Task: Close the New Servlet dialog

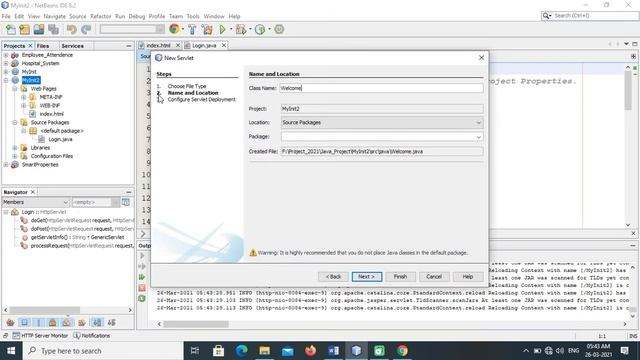Action: [481, 58]
